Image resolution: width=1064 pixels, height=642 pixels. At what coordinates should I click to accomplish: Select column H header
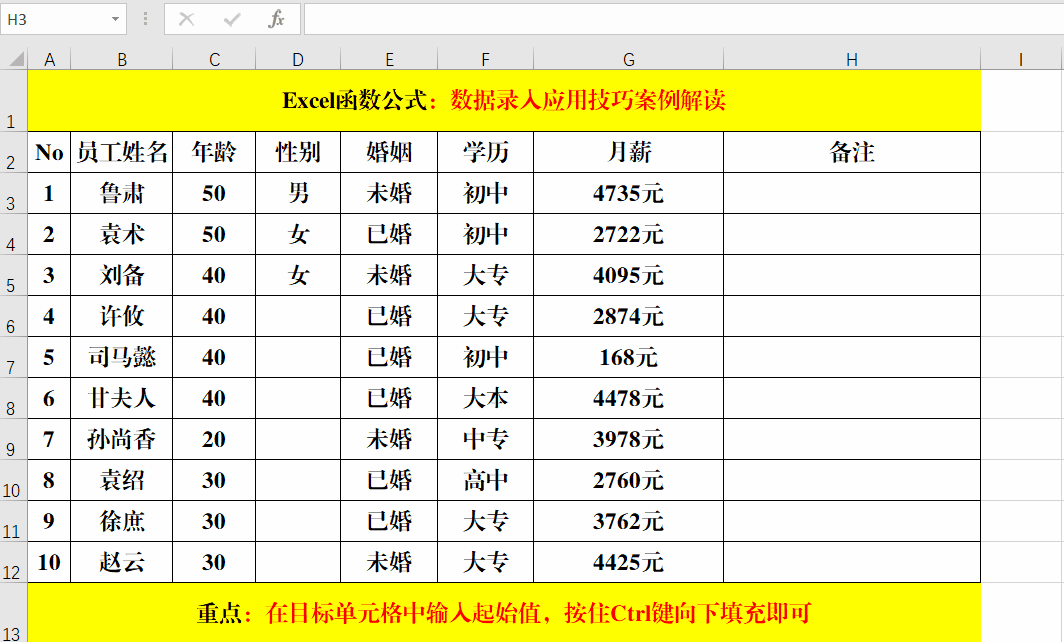point(852,60)
